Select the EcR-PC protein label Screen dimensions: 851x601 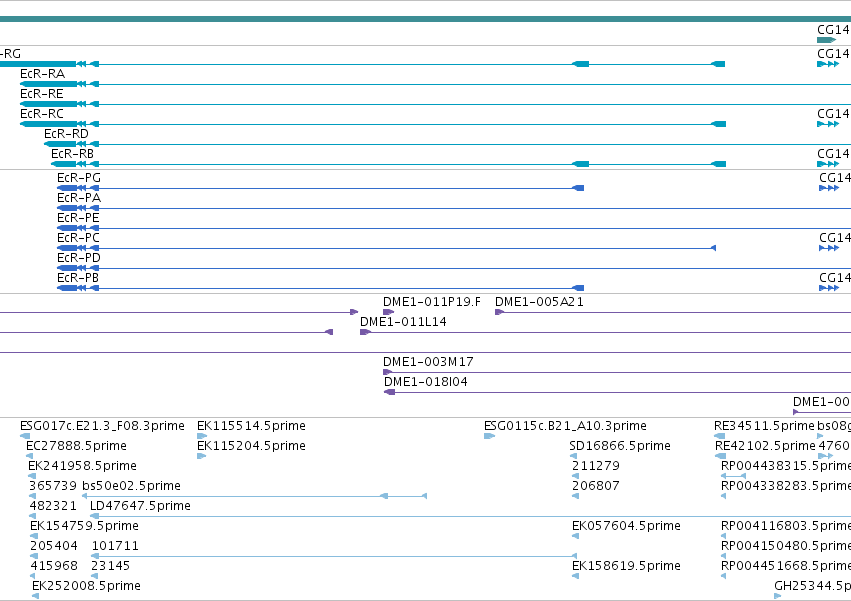78,238
